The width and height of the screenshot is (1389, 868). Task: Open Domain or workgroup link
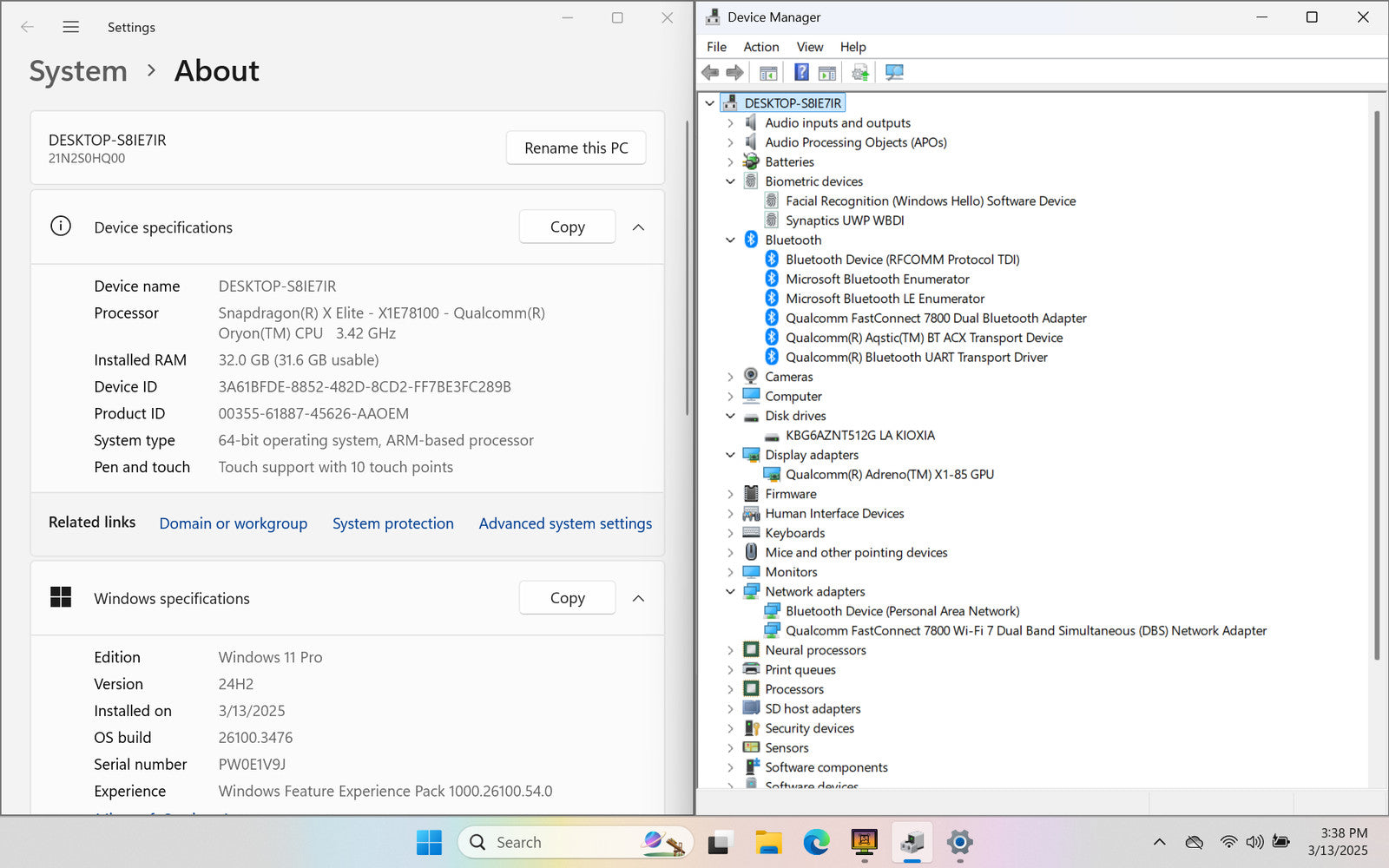coord(234,523)
